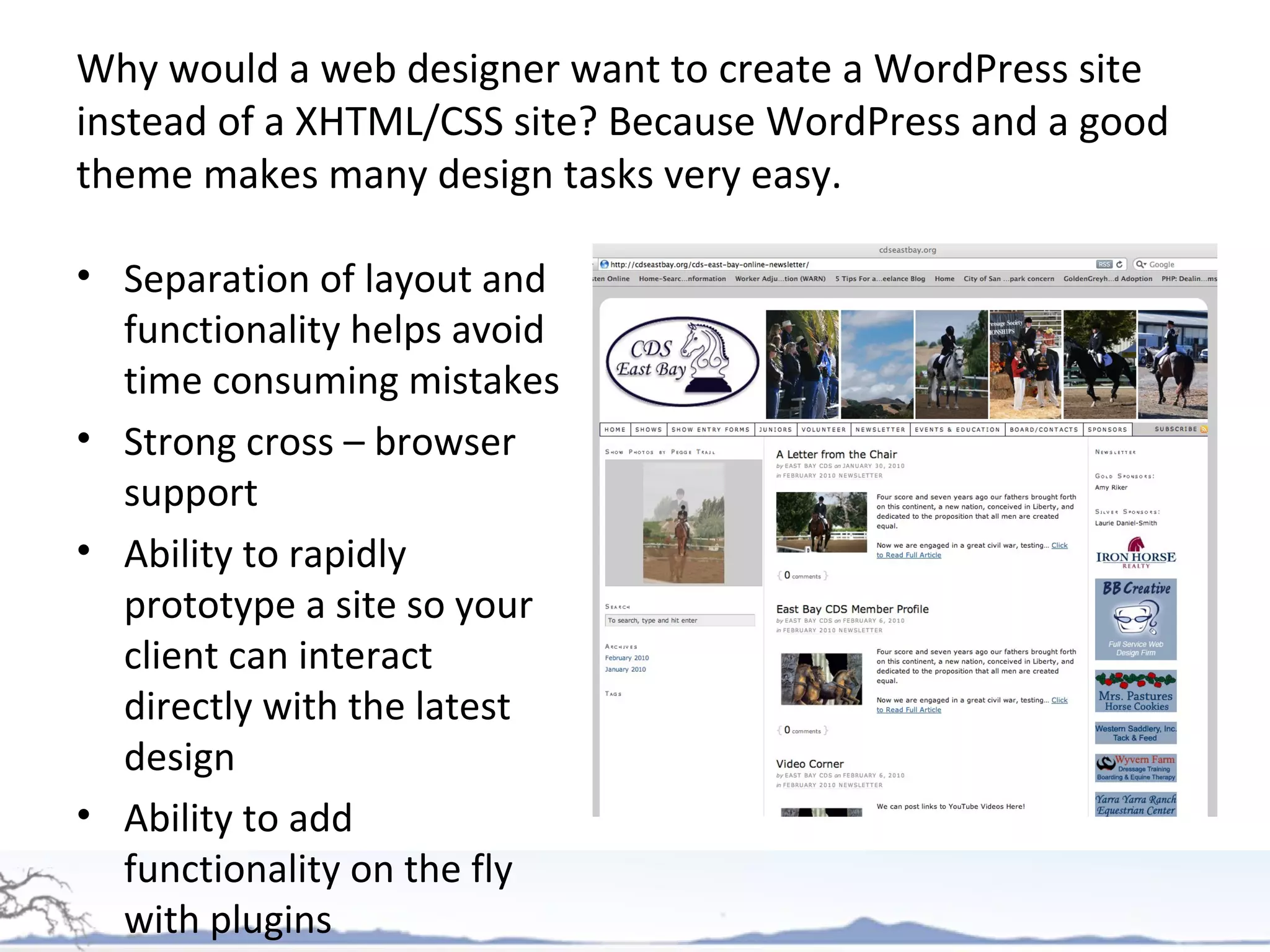Open the Events & Education nav item
Image resolution: width=1270 pixels, height=952 pixels.
tap(957, 430)
